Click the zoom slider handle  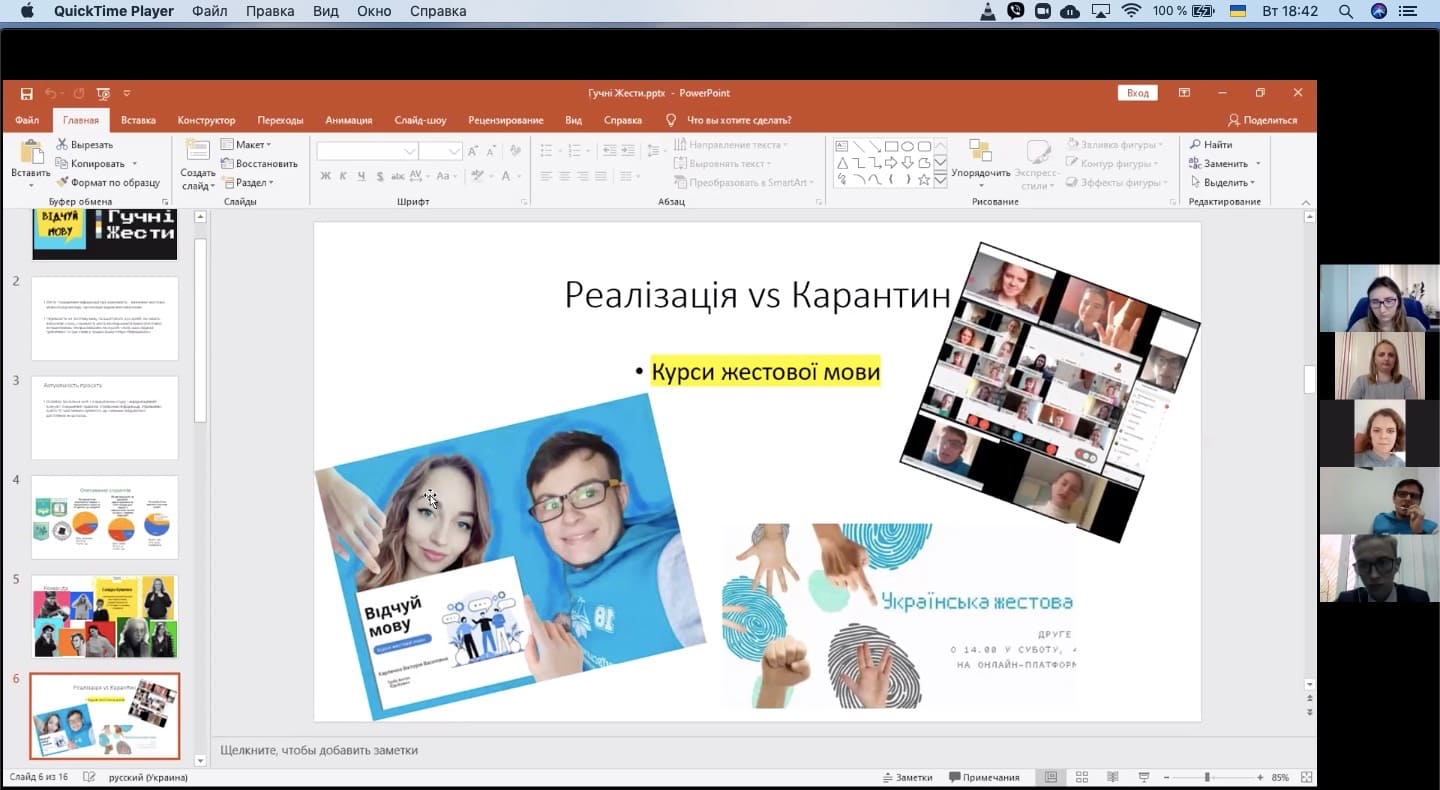pos(1207,777)
